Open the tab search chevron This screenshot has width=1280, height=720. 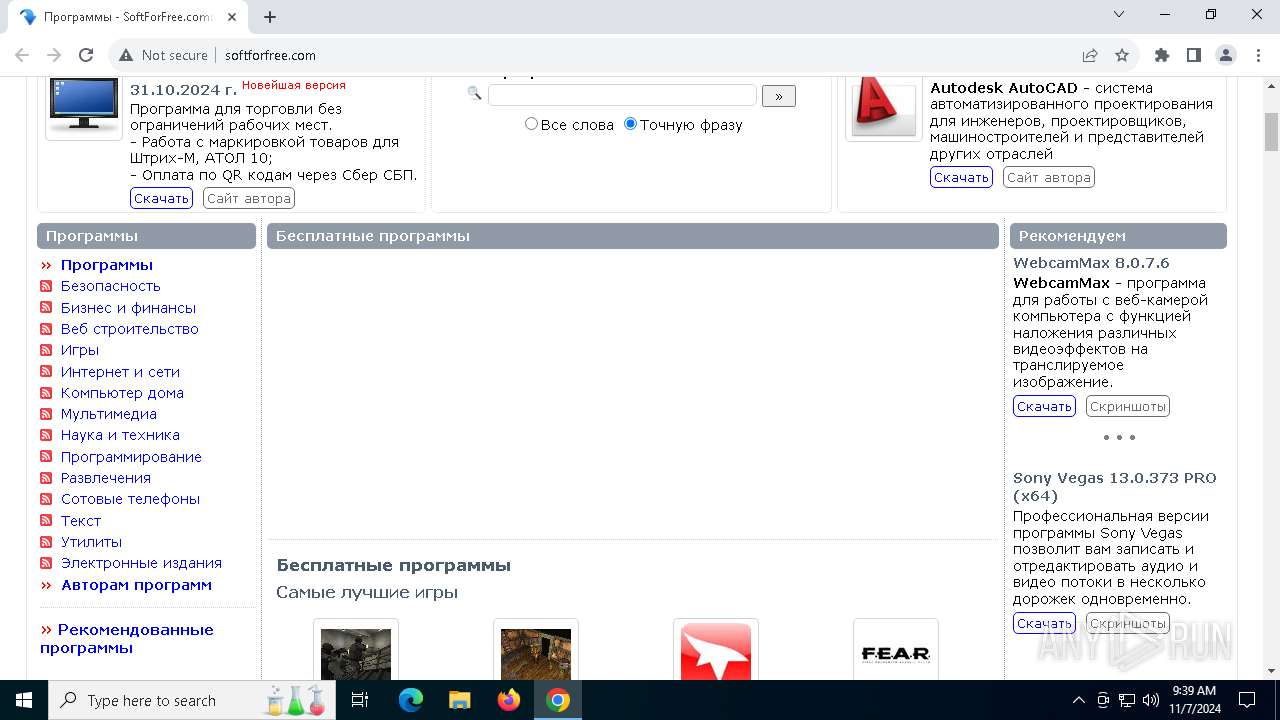click(x=1119, y=14)
